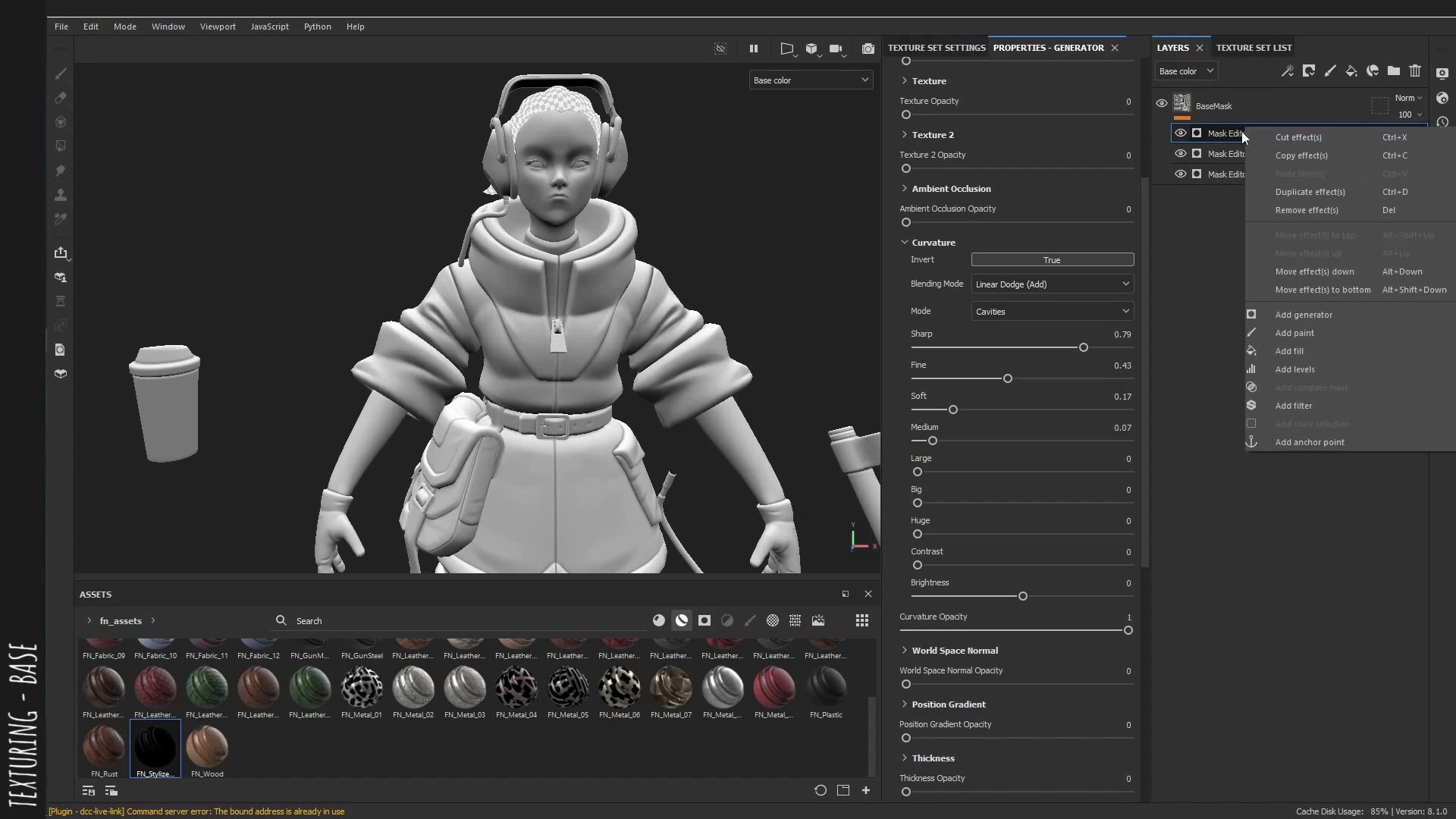Click Add levels in the context menu
1456x819 pixels.
click(x=1296, y=369)
